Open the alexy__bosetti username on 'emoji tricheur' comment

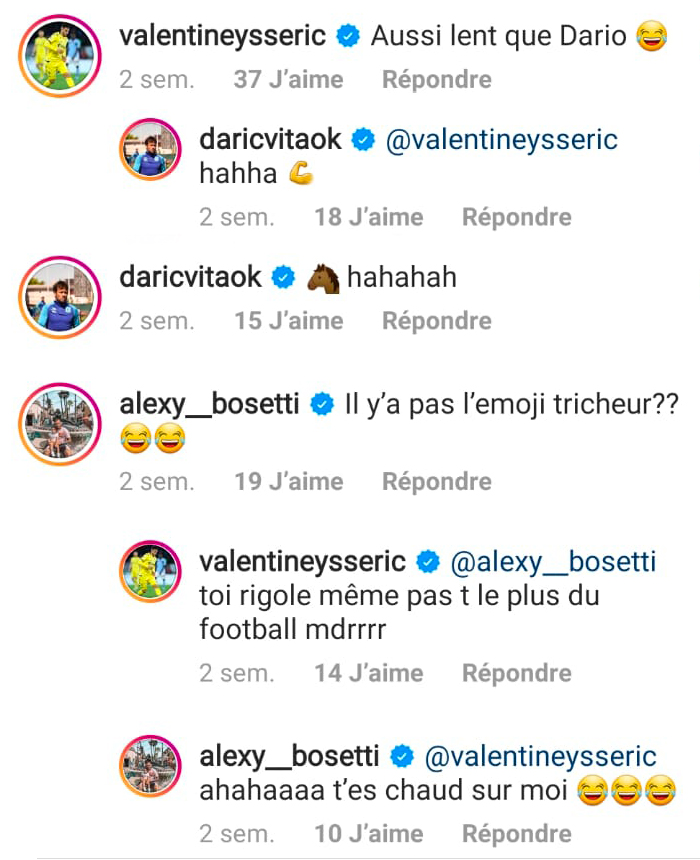210,405
